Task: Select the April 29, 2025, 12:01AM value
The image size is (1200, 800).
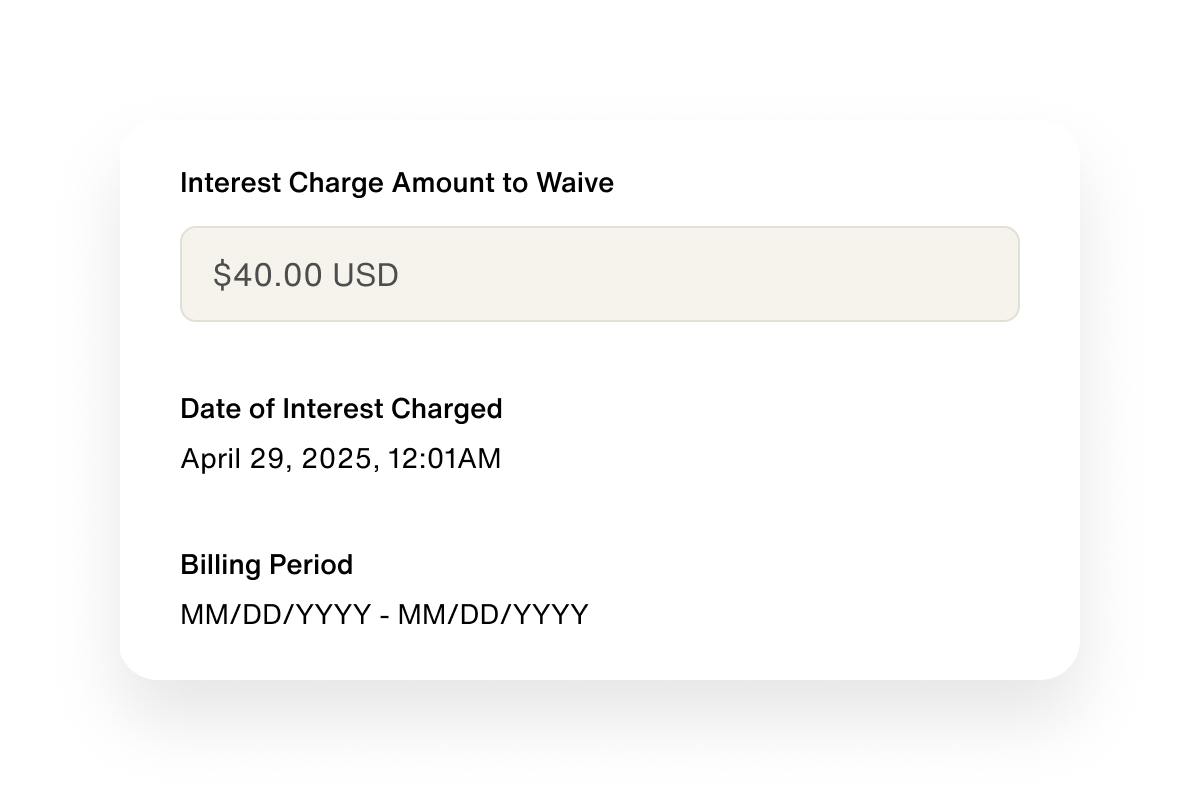Action: click(340, 459)
